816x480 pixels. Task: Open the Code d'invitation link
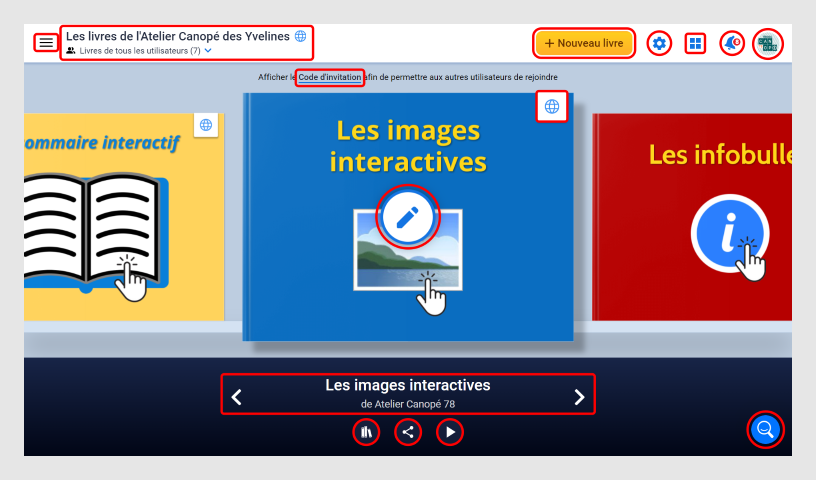330,77
